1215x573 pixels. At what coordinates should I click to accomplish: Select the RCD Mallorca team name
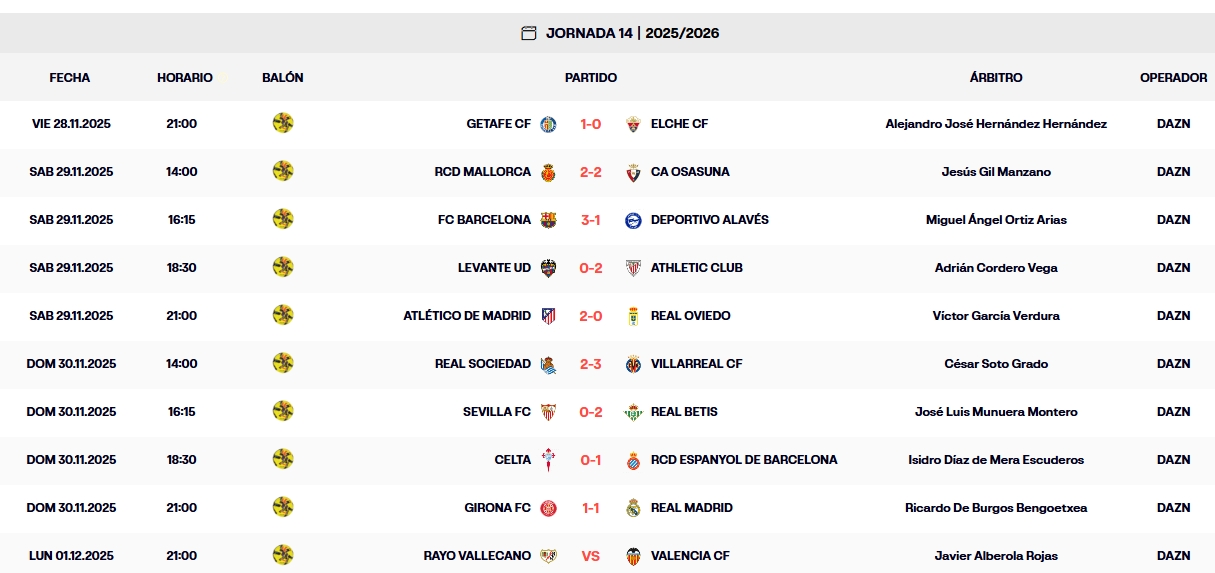pos(482,172)
